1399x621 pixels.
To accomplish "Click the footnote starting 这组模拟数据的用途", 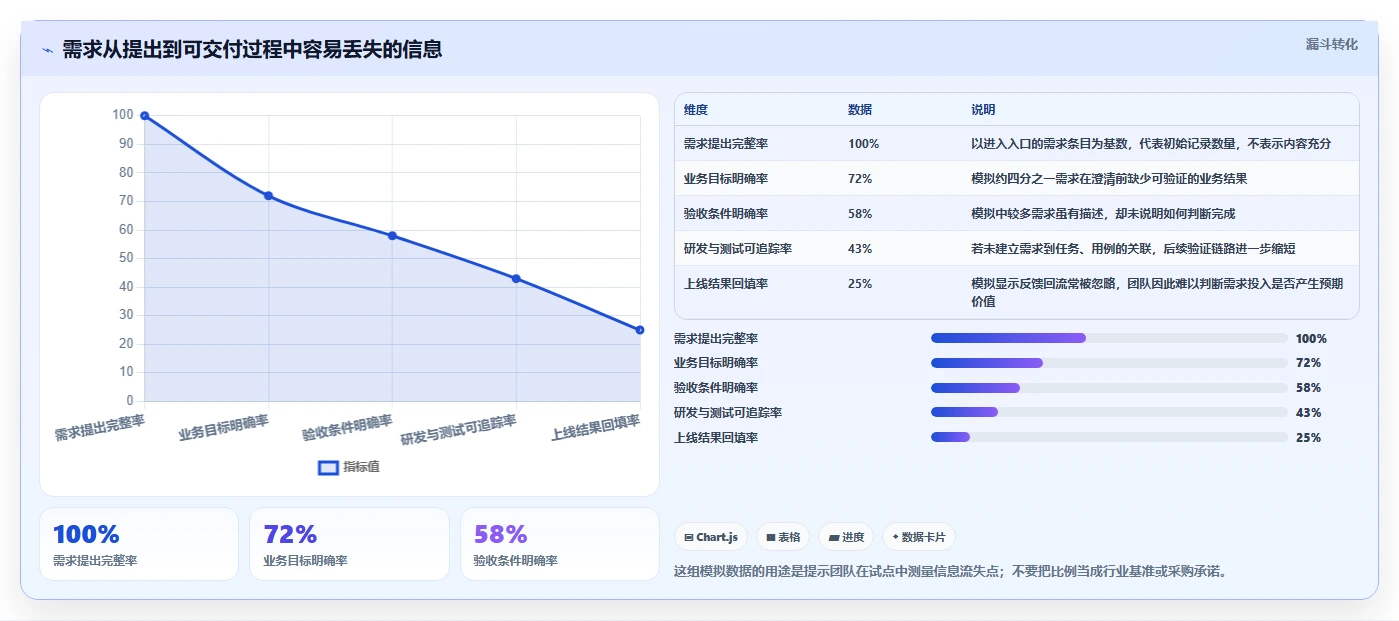I will click(x=951, y=572).
